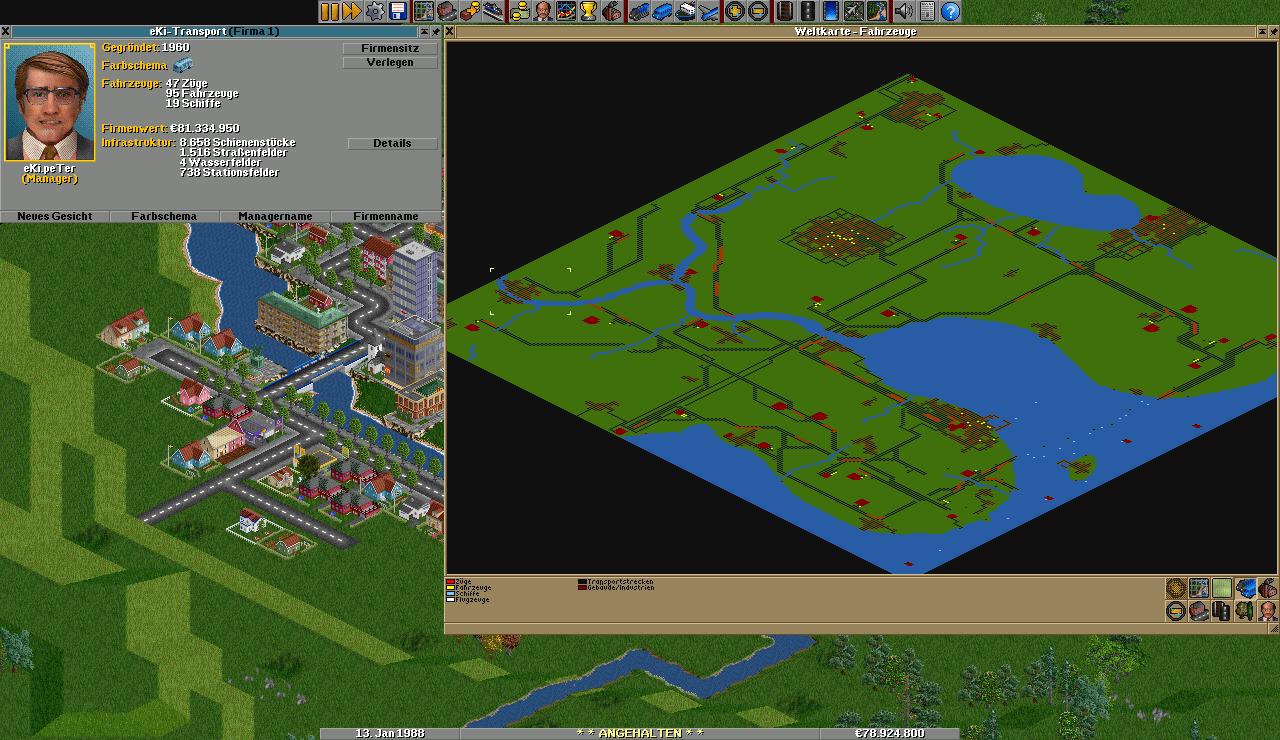Screen dimensions: 1280x740
Task: Click the red Züge legend swatch
Action: 450,581
